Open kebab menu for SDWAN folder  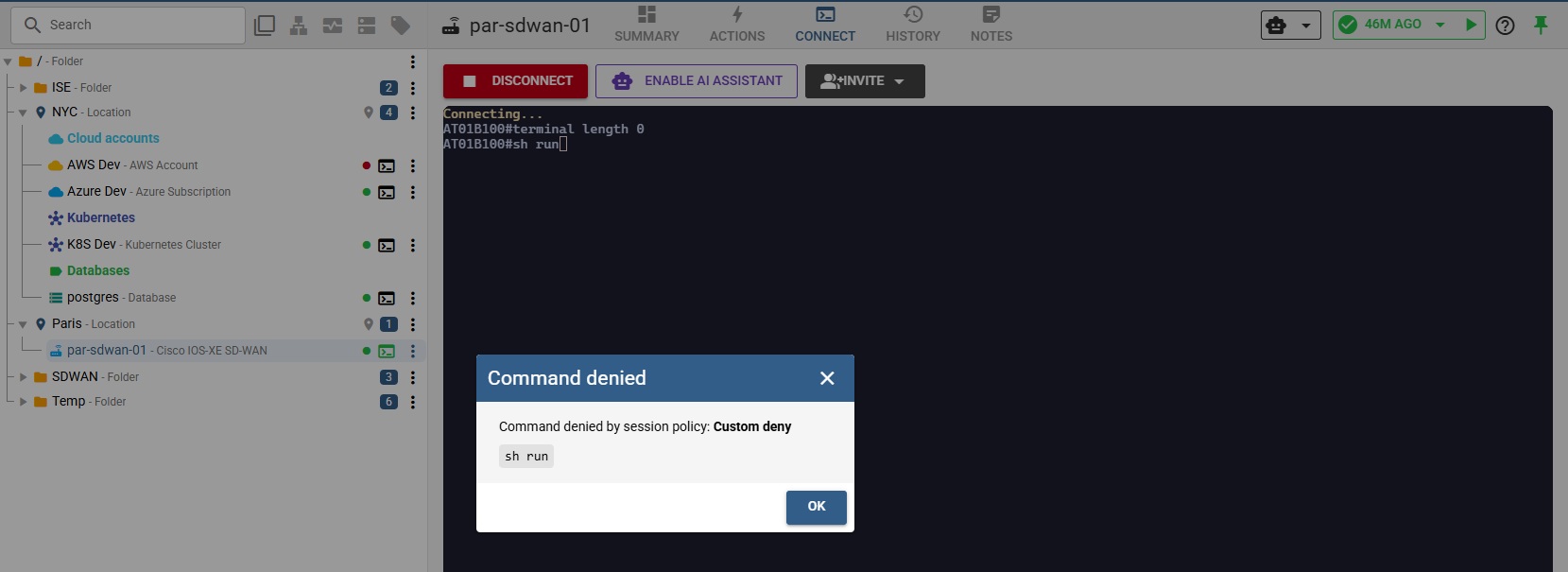(413, 377)
